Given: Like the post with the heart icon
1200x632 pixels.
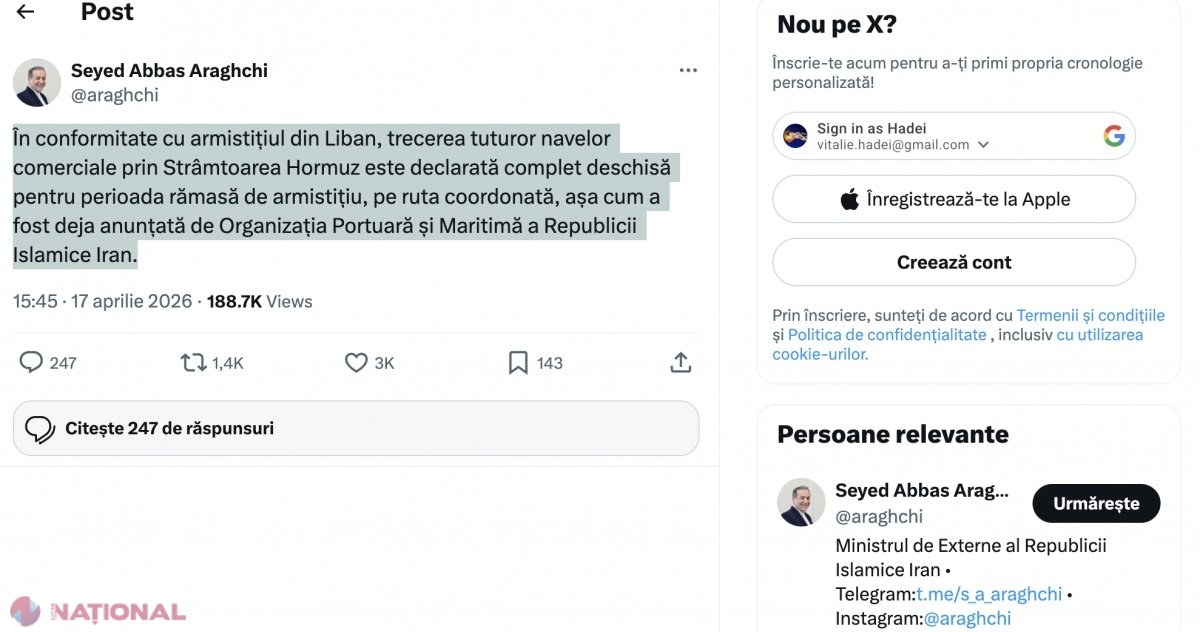Looking at the screenshot, I should tap(356, 362).
